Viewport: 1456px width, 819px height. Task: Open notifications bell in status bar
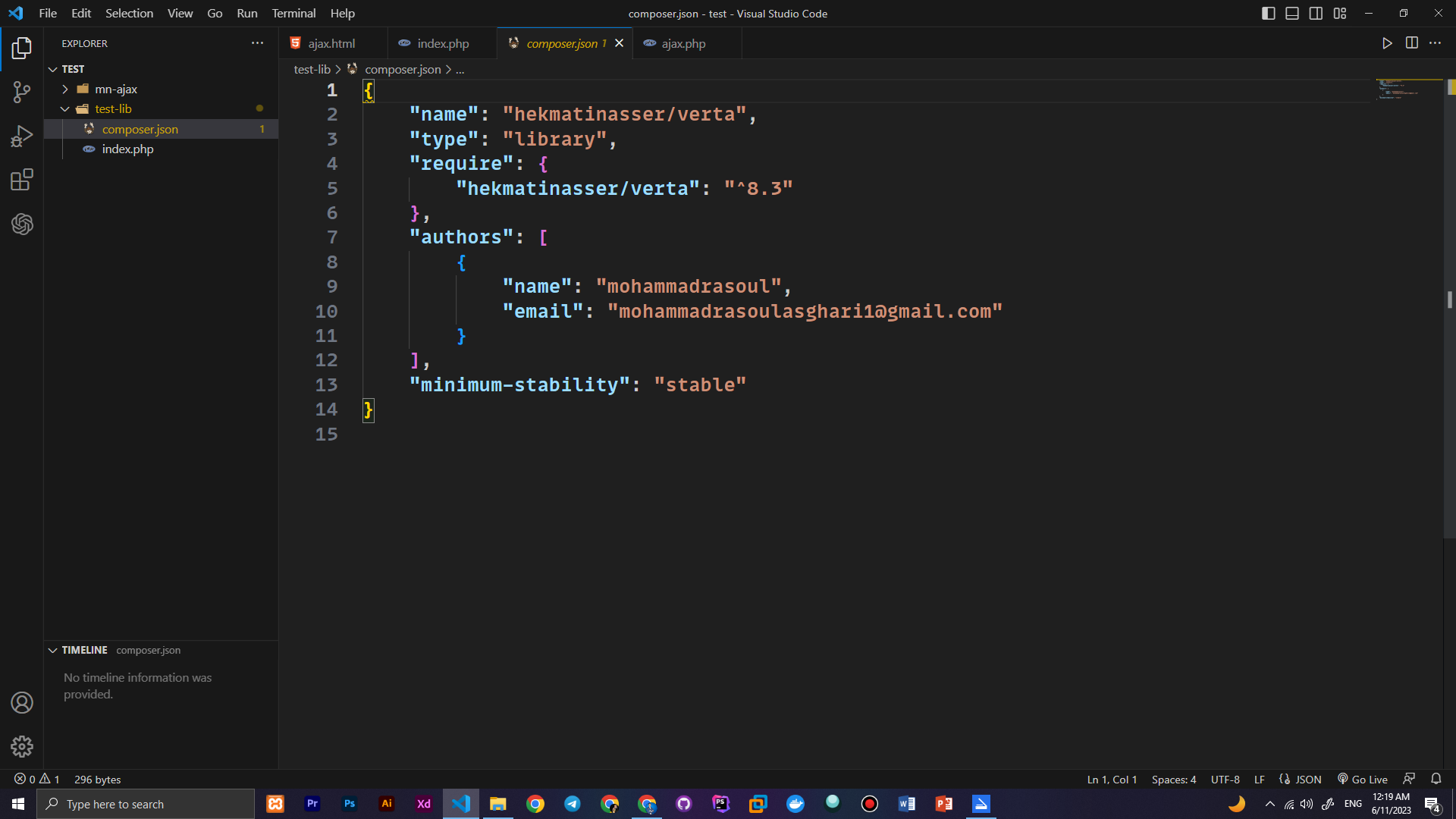1436,780
